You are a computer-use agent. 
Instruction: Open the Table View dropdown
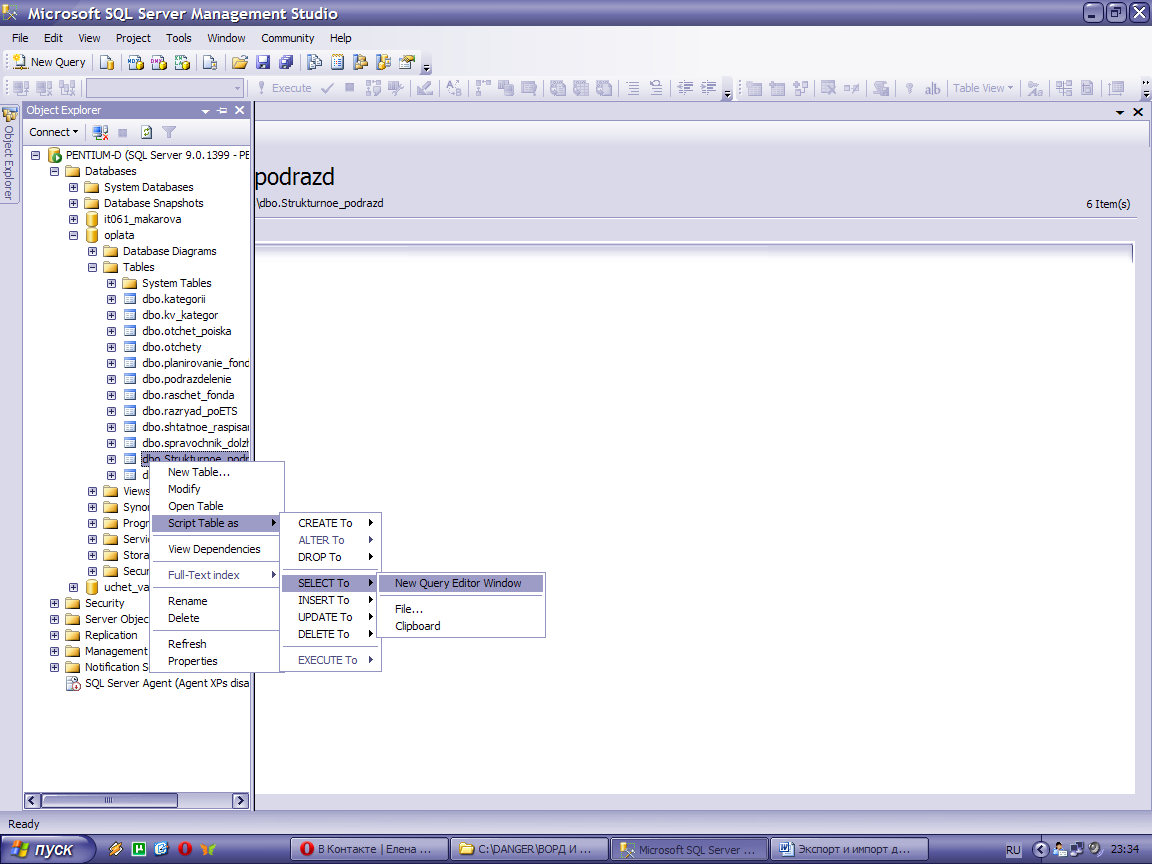(x=982, y=88)
